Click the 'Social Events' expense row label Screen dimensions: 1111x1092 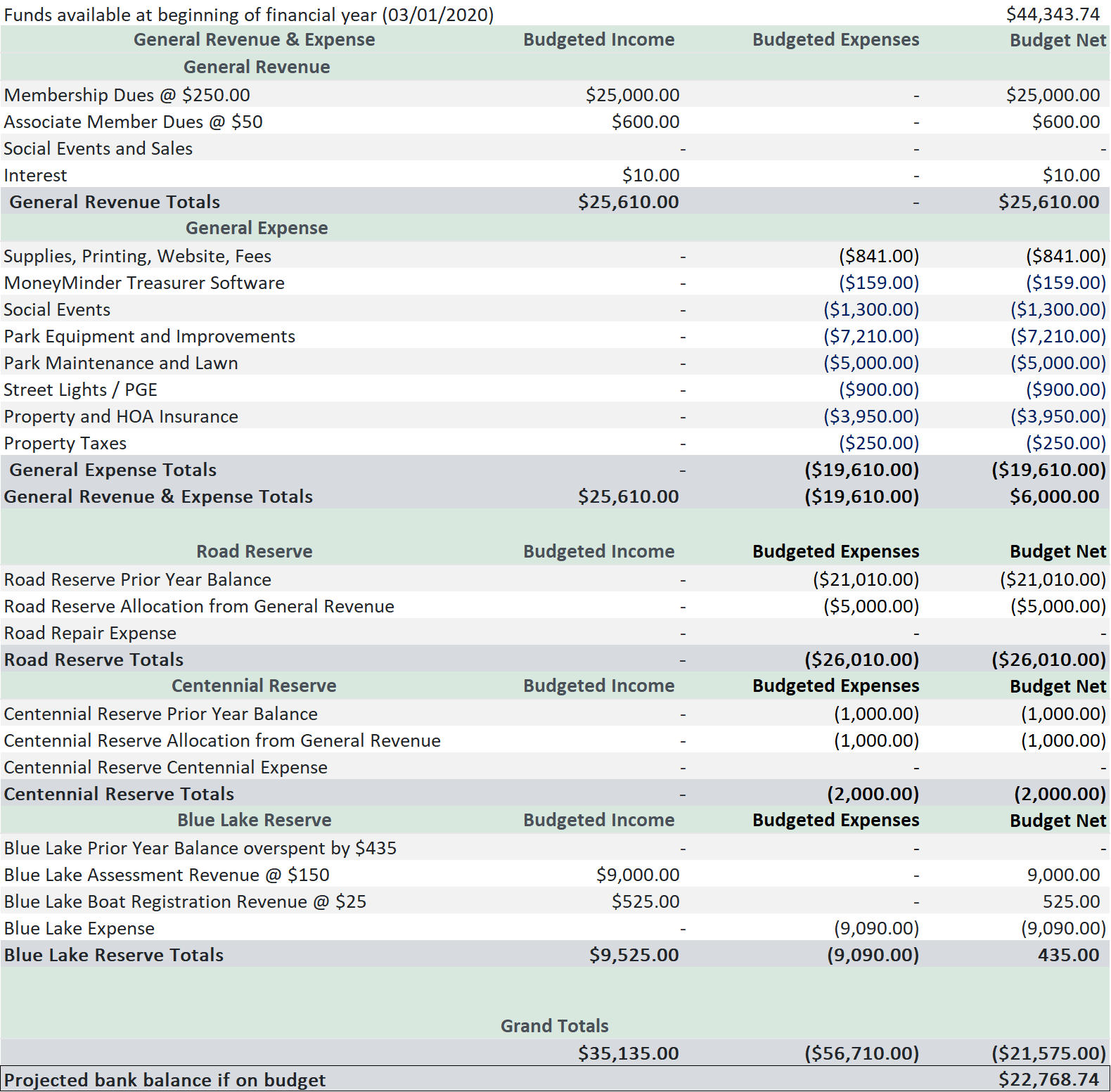[58, 309]
